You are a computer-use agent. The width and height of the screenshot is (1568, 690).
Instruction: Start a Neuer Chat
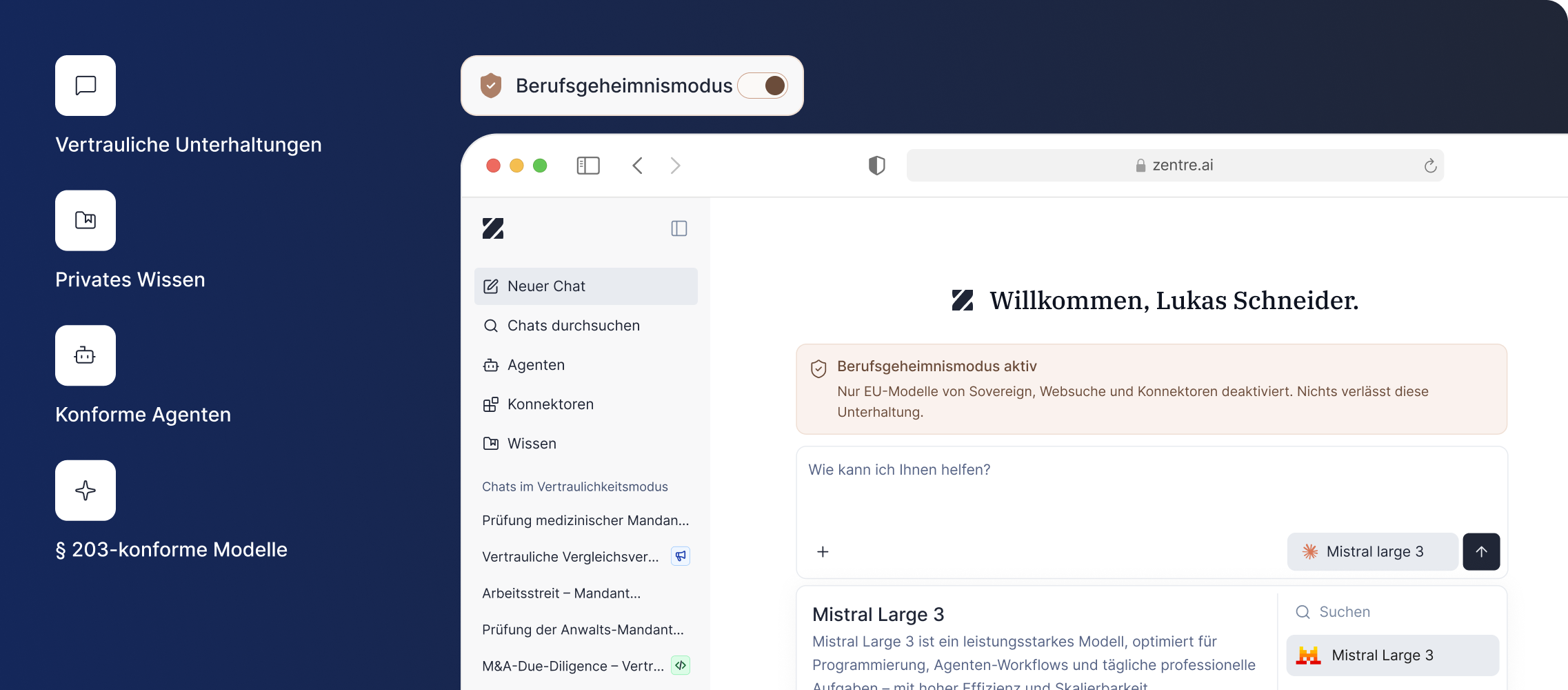click(586, 286)
